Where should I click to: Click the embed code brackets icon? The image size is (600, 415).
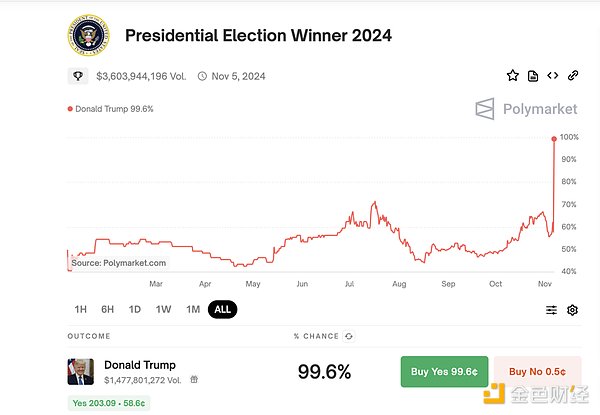[552, 75]
